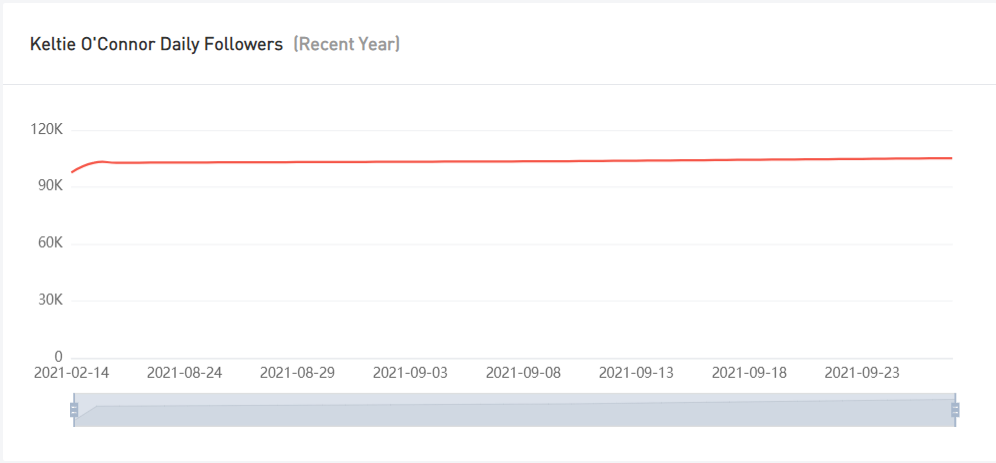
Task: Click the 30K y-axis label
Action: (x=50, y=300)
